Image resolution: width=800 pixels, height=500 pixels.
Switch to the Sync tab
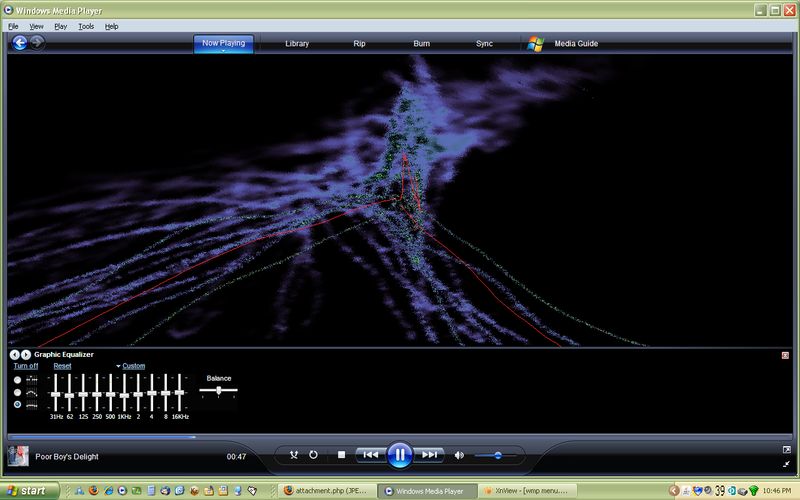pos(484,43)
